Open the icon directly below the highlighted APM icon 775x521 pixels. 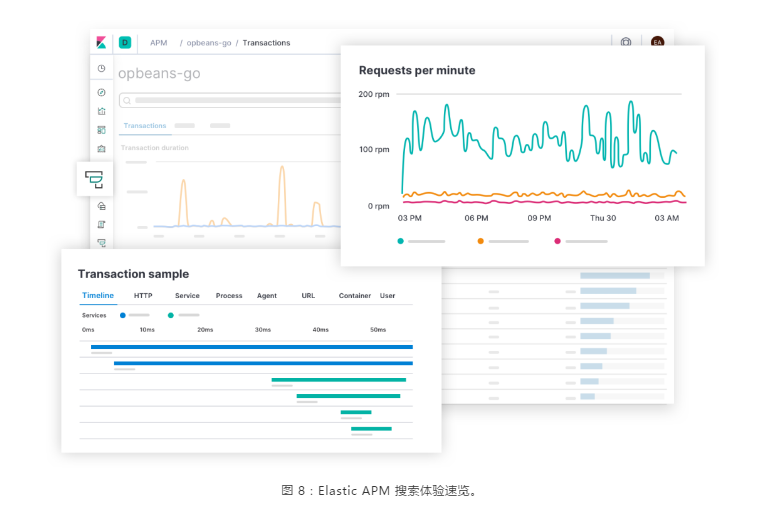click(x=101, y=206)
